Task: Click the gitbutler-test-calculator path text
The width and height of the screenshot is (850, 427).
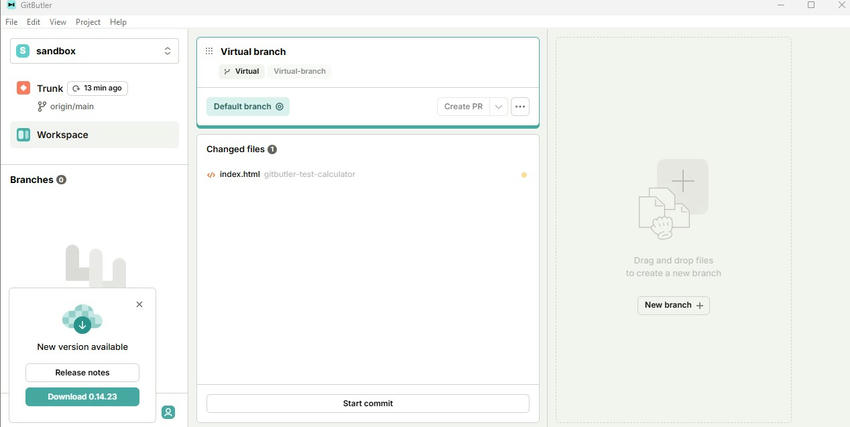Action: click(310, 174)
